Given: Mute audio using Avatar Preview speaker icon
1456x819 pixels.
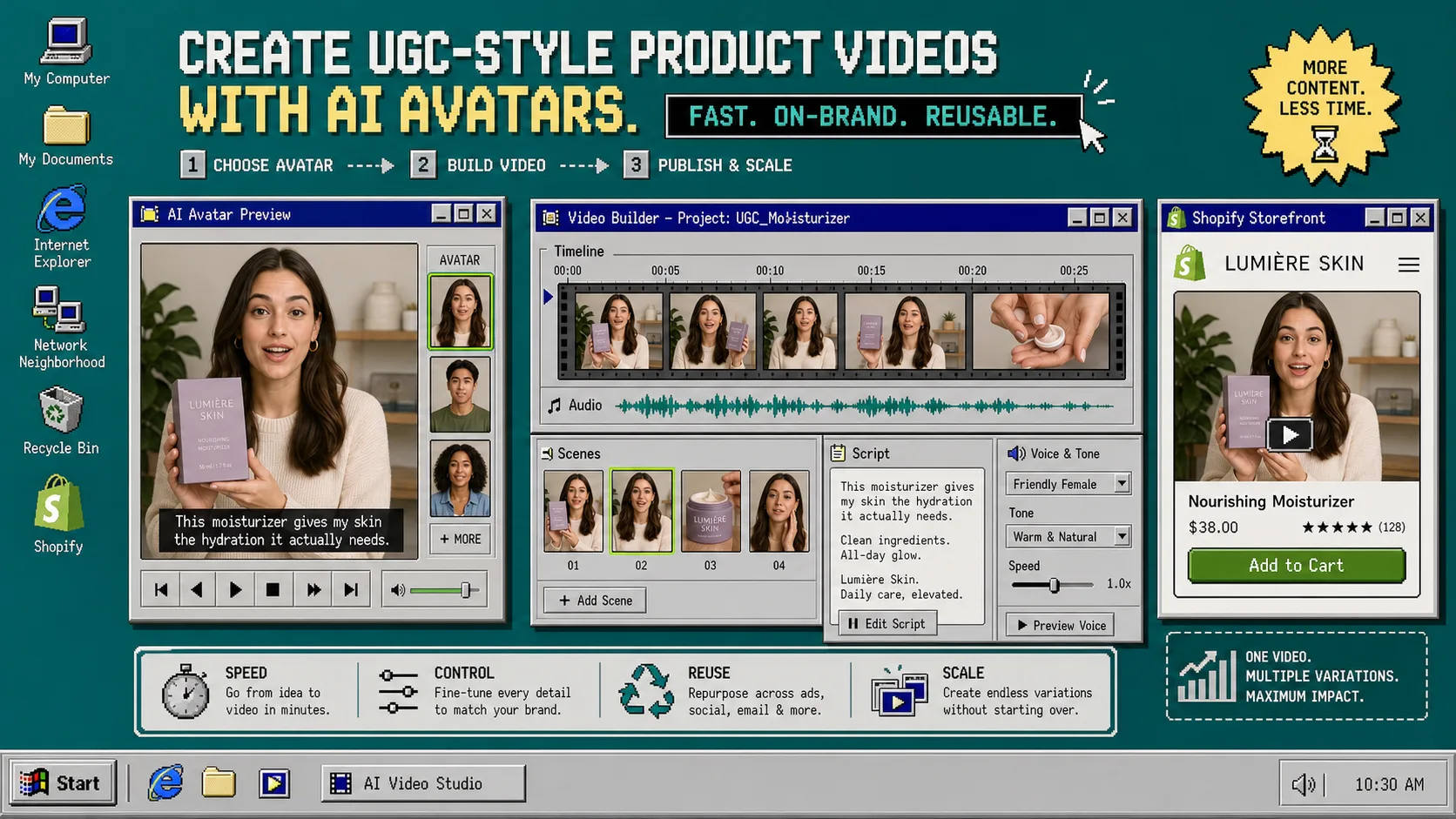Looking at the screenshot, I should point(398,590).
